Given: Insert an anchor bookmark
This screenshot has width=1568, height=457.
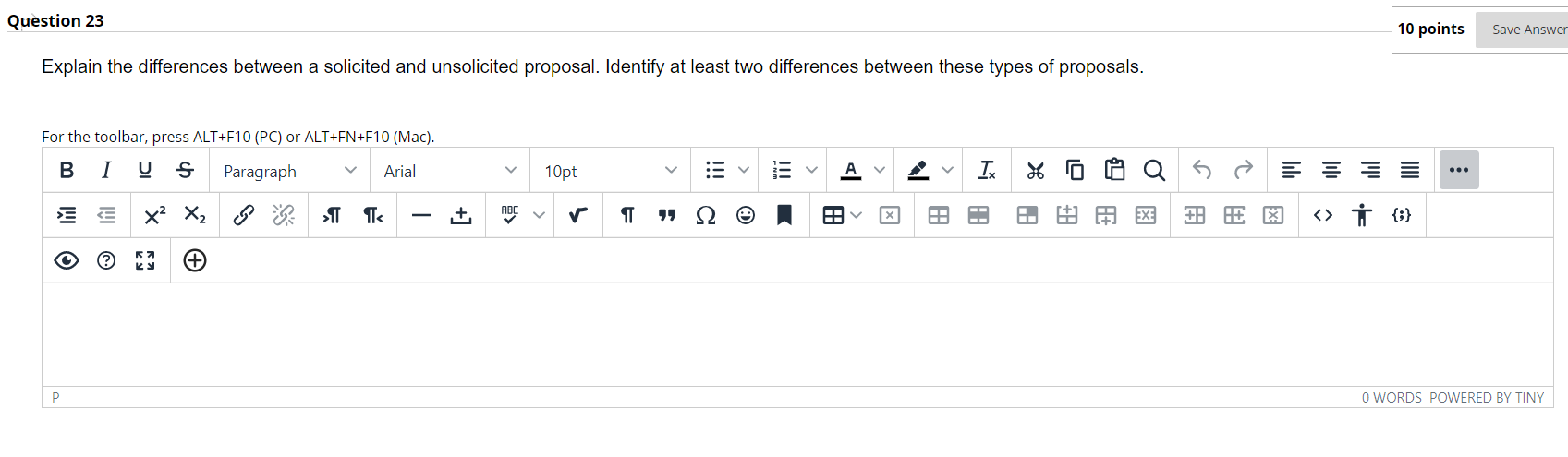Looking at the screenshot, I should (784, 215).
